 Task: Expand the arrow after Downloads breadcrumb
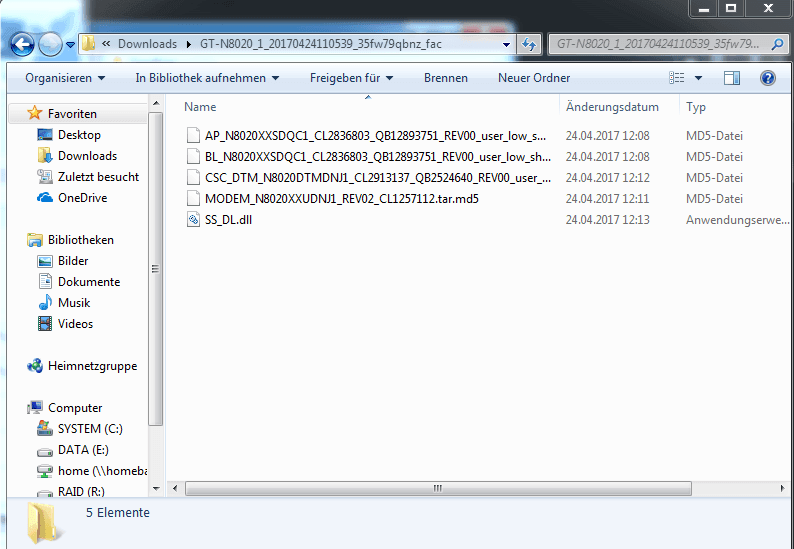click(x=189, y=44)
